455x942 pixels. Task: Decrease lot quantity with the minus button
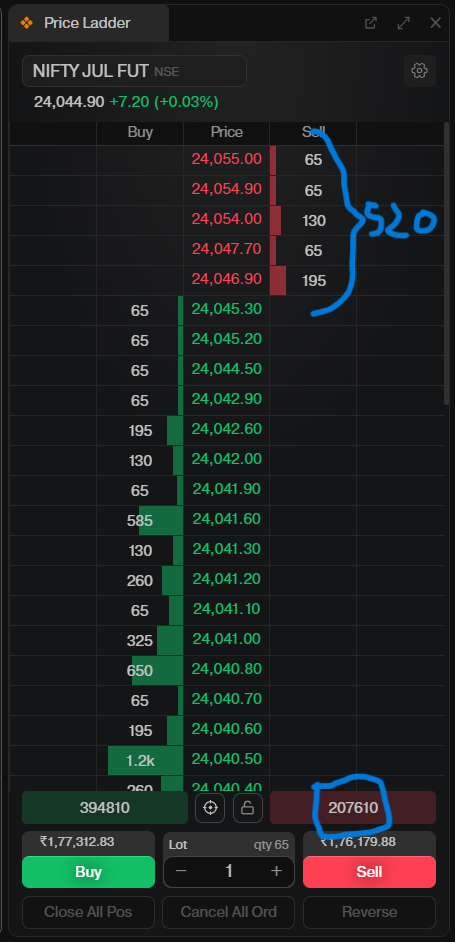(182, 871)
